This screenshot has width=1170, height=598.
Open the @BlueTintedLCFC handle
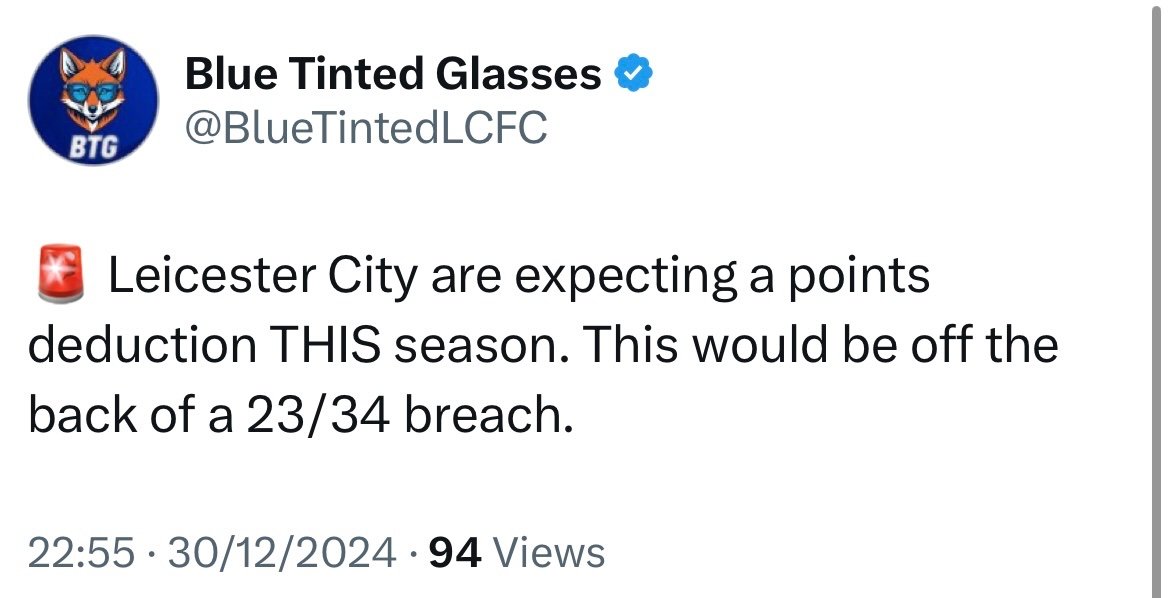(x=366, y=127)
